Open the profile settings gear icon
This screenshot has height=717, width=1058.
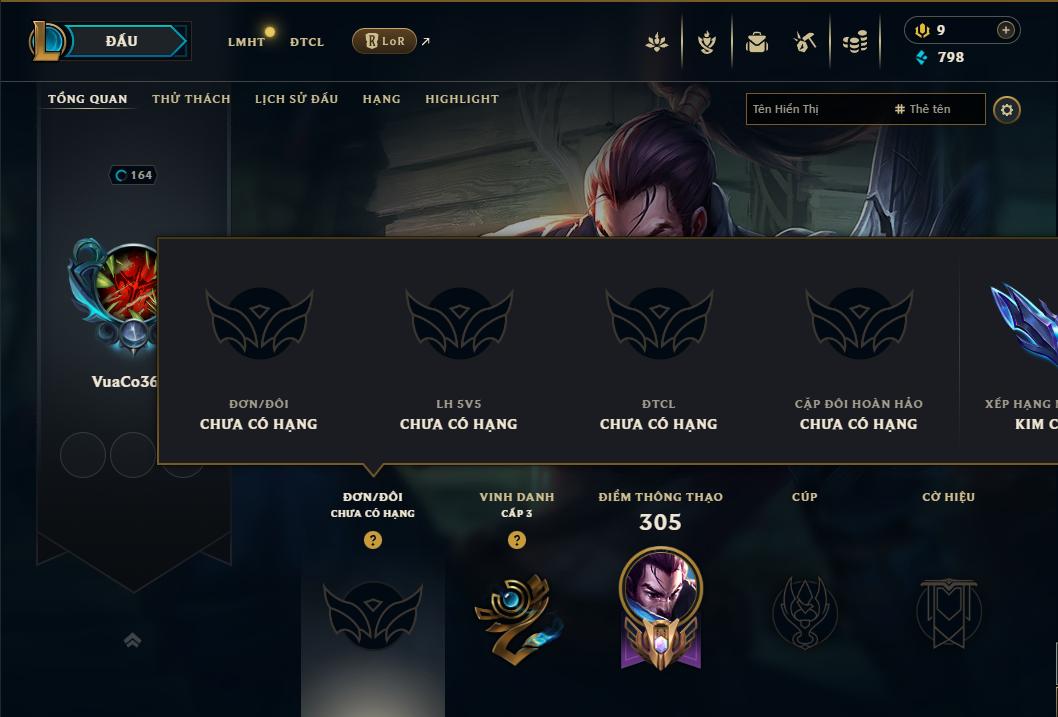(1007, 110)
